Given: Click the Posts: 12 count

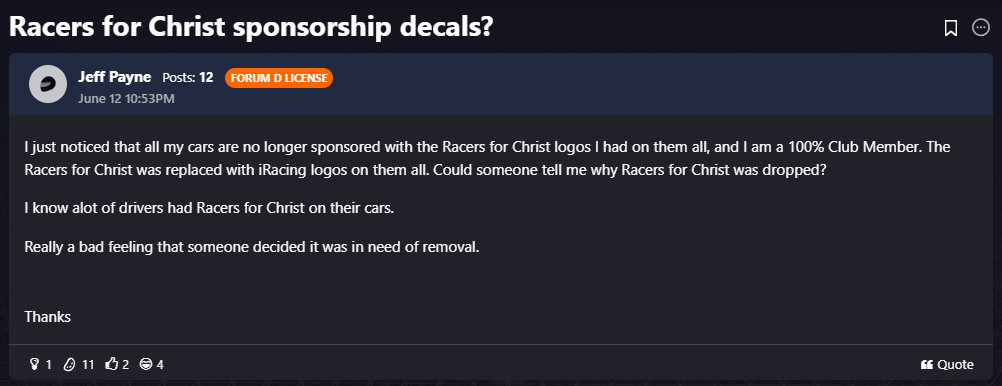Looking at the screenshot, I should 188,78.
